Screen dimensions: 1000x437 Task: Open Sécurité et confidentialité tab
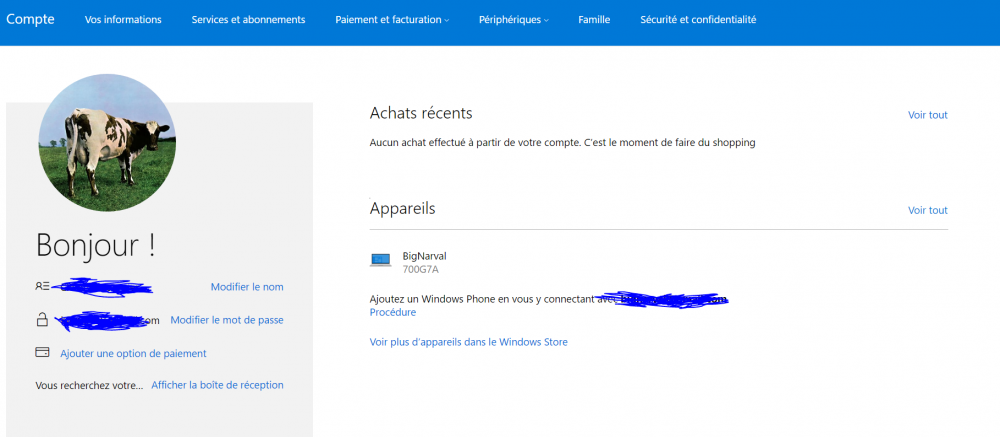pyautogui.click(x=698, y=20)
